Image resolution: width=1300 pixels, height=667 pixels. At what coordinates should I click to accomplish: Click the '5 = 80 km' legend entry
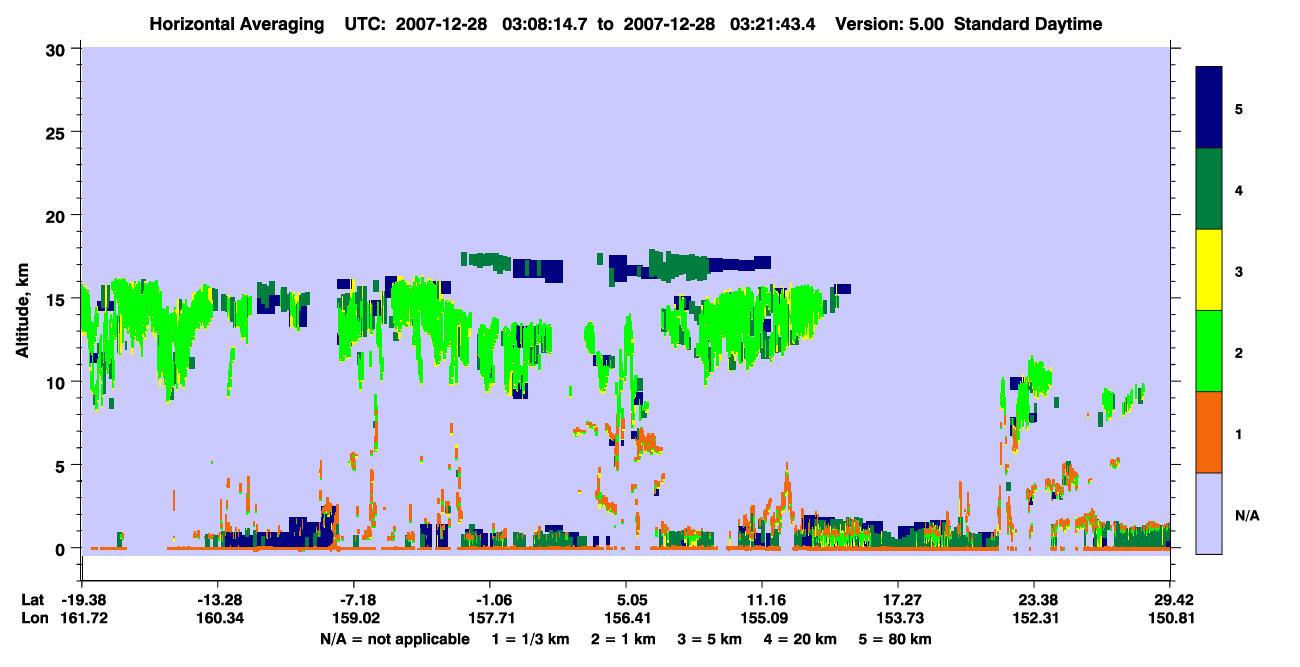coord(895,639)
